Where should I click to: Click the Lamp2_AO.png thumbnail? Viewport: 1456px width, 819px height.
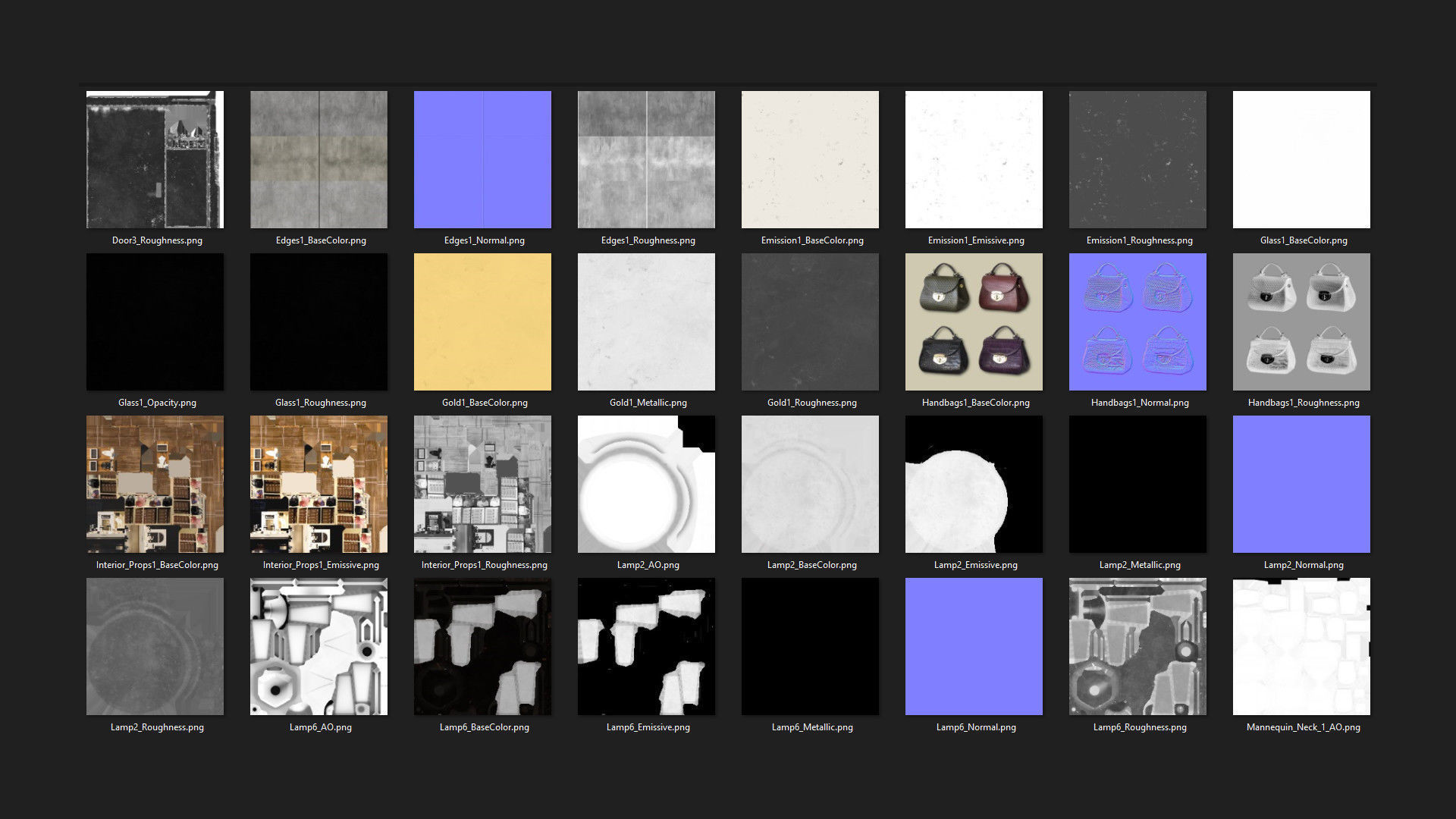[646, 484]
